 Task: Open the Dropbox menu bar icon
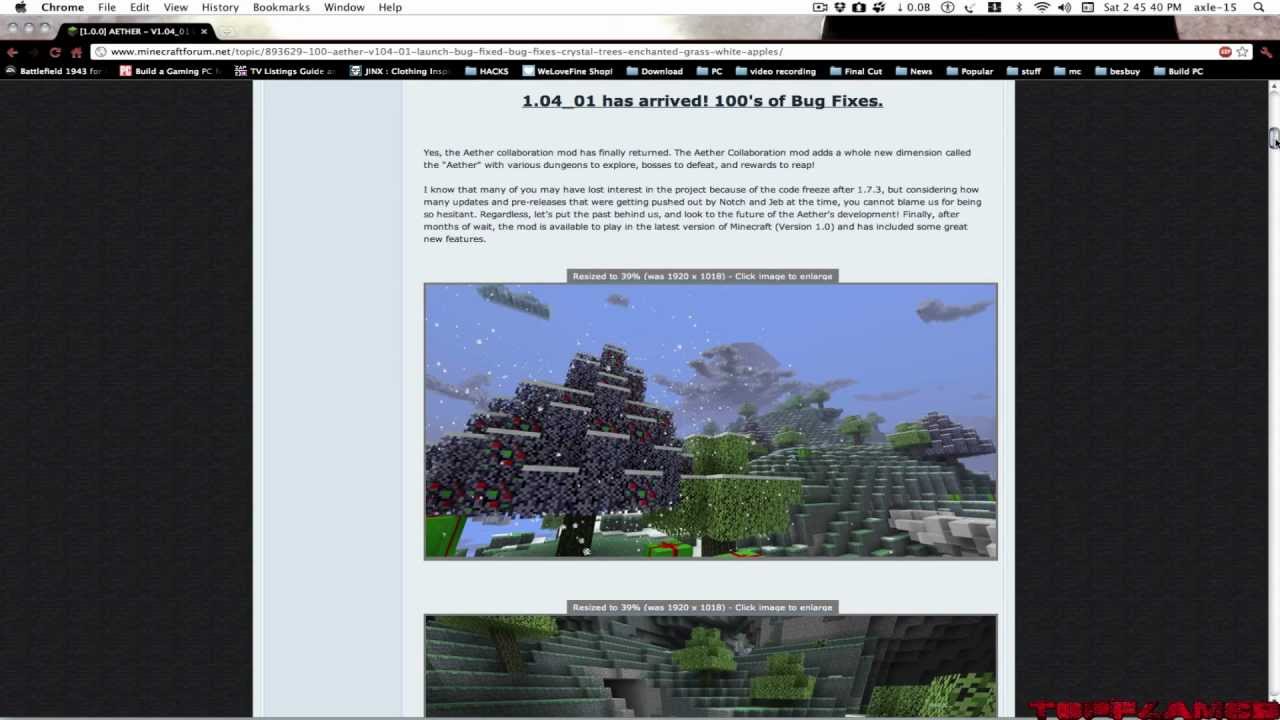pos(841,7)
